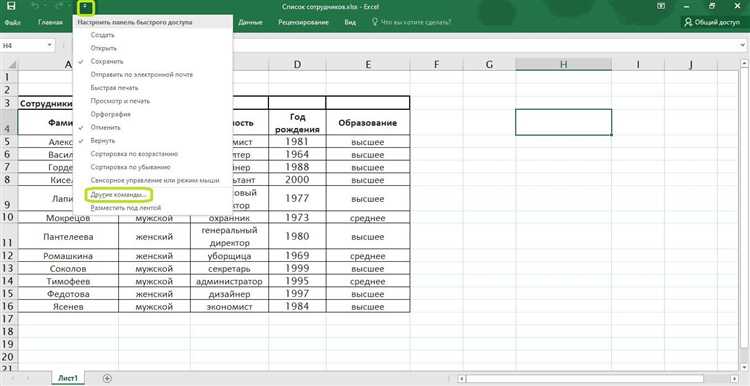Screen dimensions: 750x386
Task: Click the new sheet plus icon
Action: point(108,378)
